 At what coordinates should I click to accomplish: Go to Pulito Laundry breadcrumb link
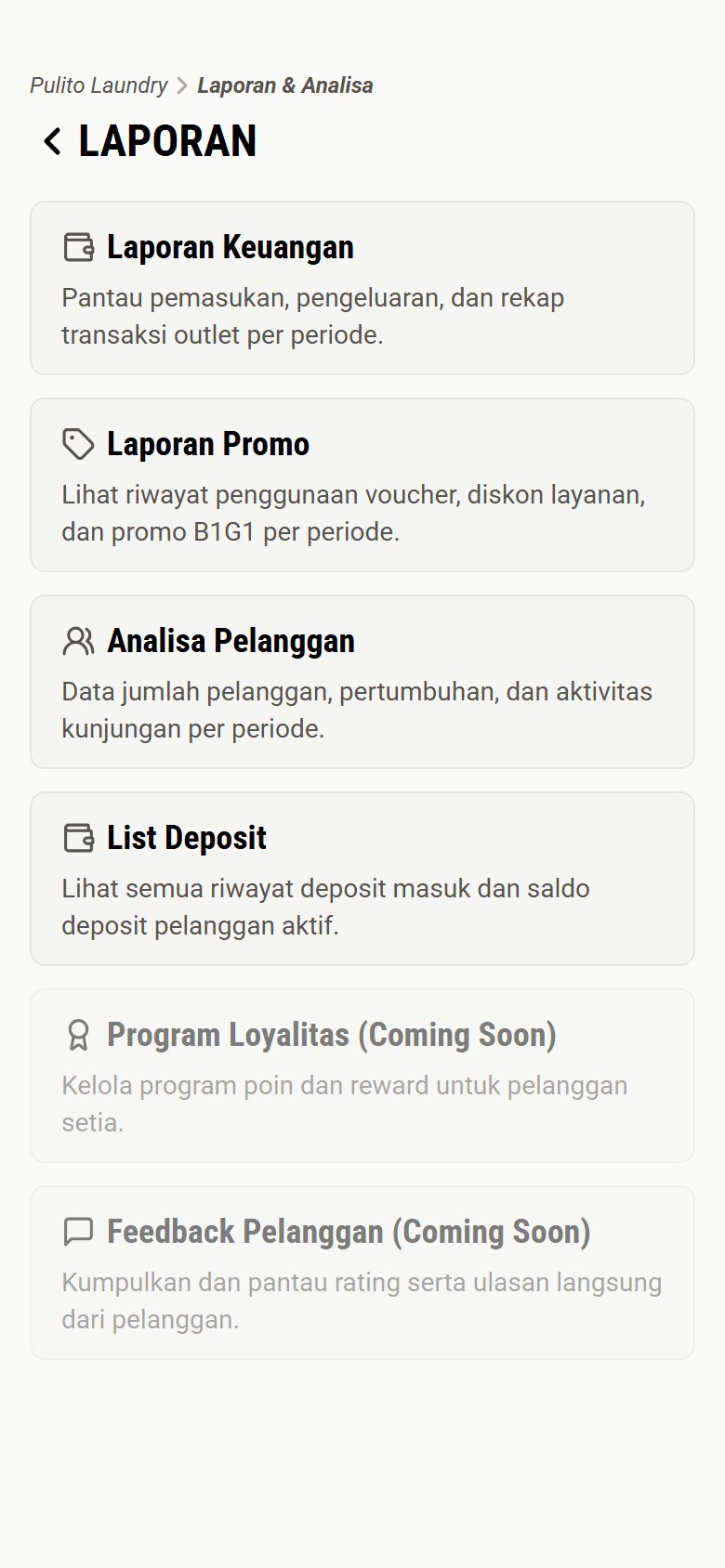pyautogui.click(x=99, y=85)
